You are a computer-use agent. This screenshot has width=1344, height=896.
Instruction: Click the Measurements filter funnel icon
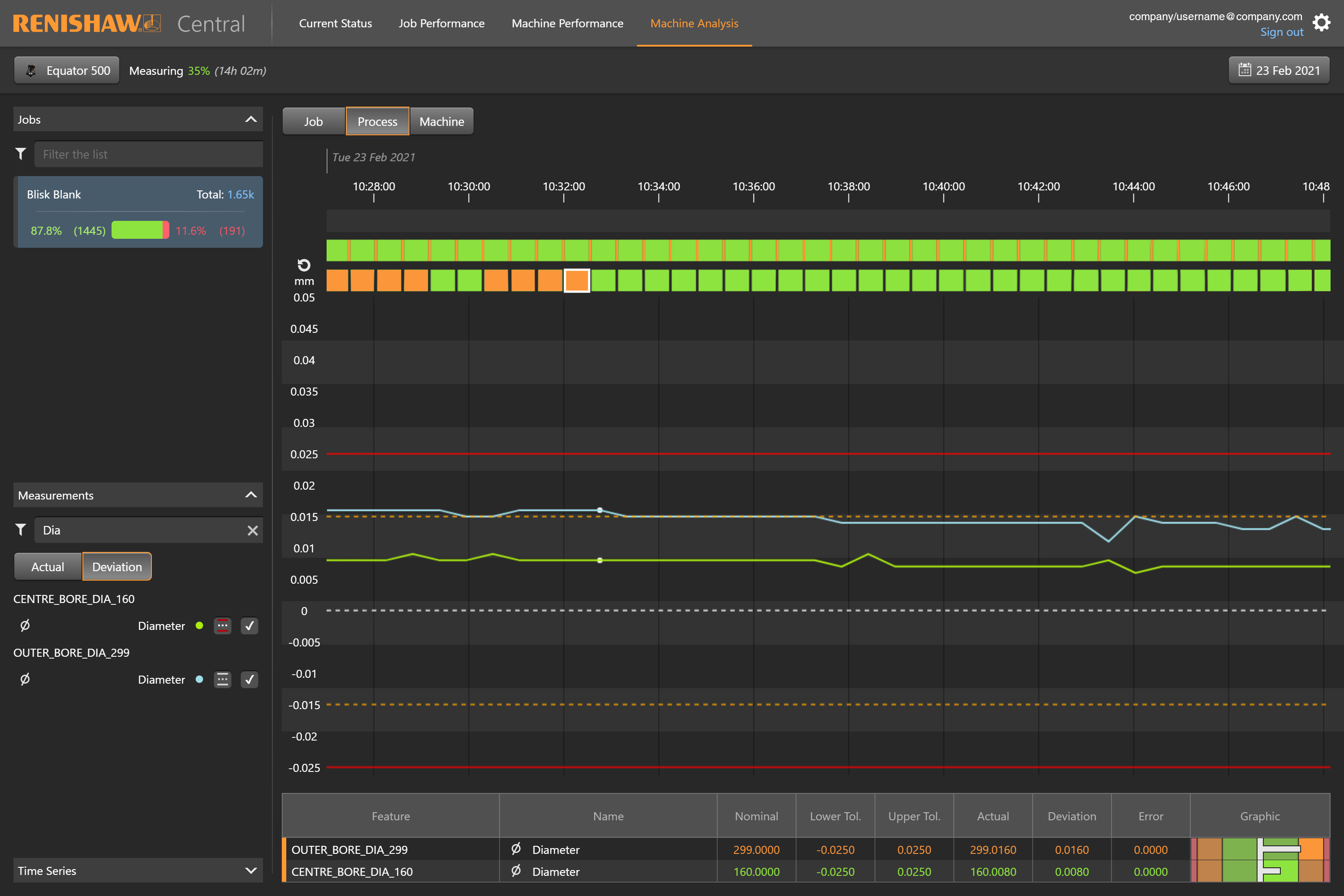click(x=21, y=530)
